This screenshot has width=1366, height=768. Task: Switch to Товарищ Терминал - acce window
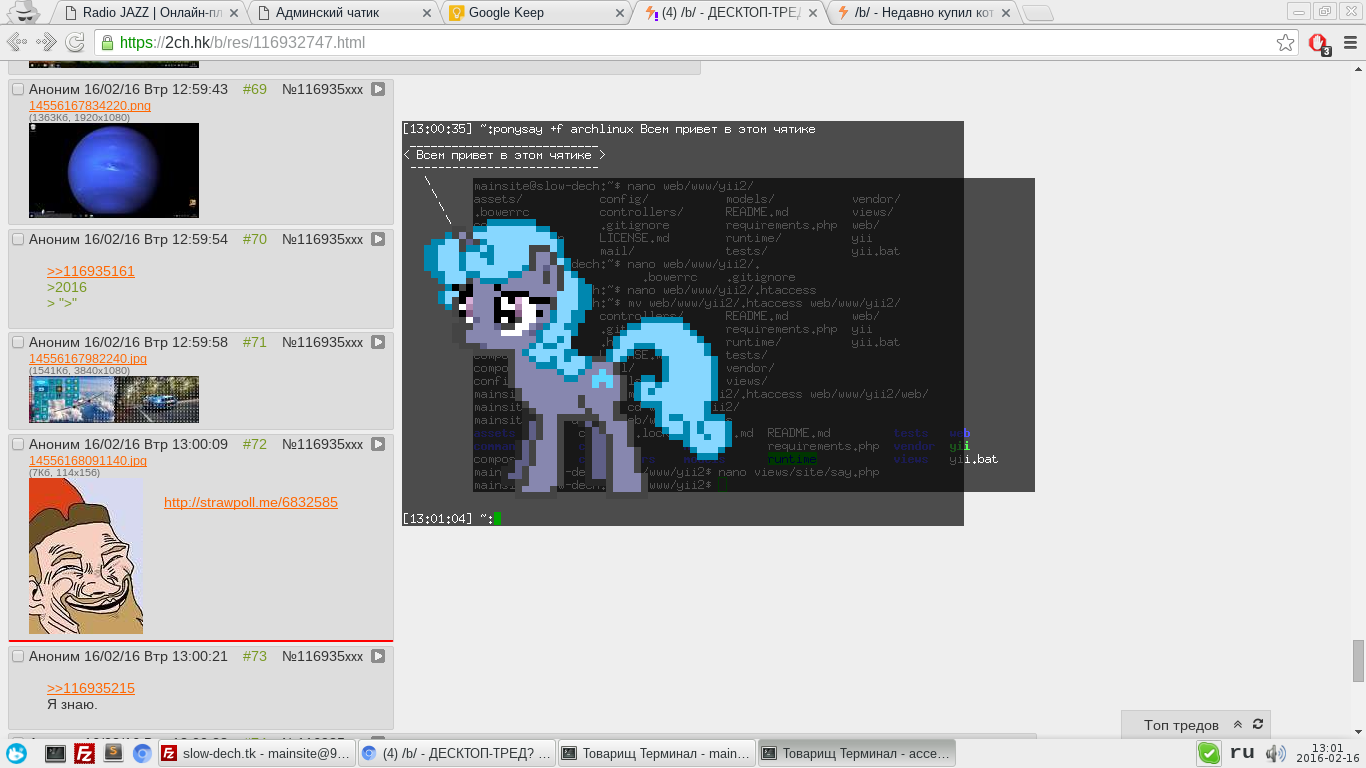(x=856, y=753)
